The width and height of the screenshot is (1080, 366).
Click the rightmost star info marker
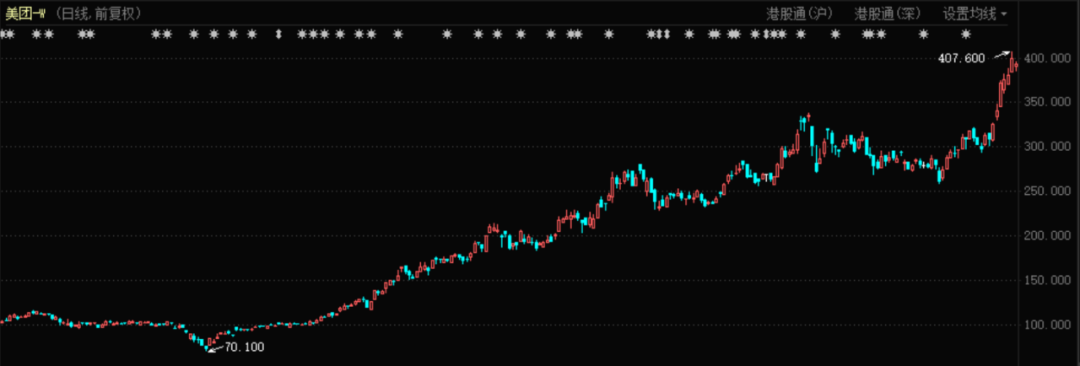tap(966, 34)
